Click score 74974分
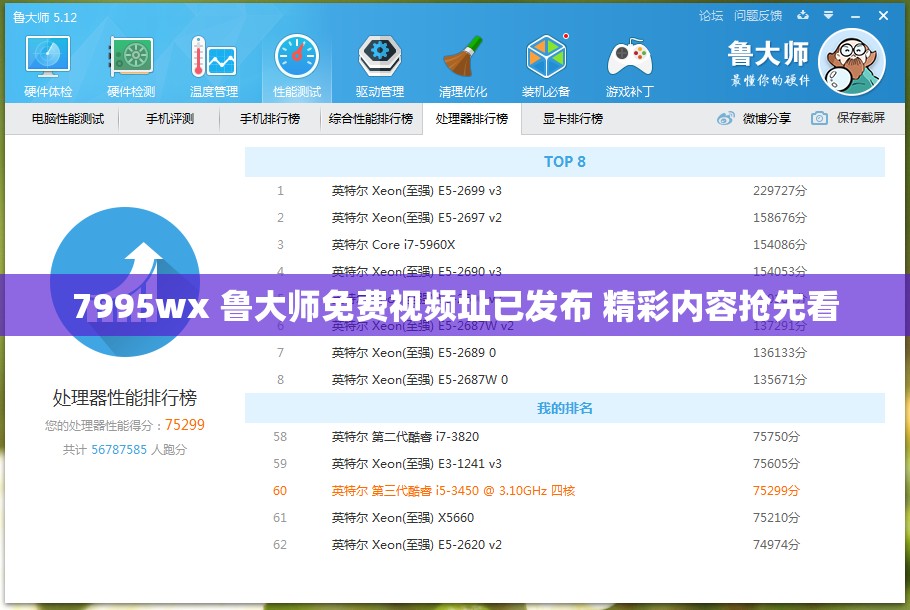 (777, 544)
